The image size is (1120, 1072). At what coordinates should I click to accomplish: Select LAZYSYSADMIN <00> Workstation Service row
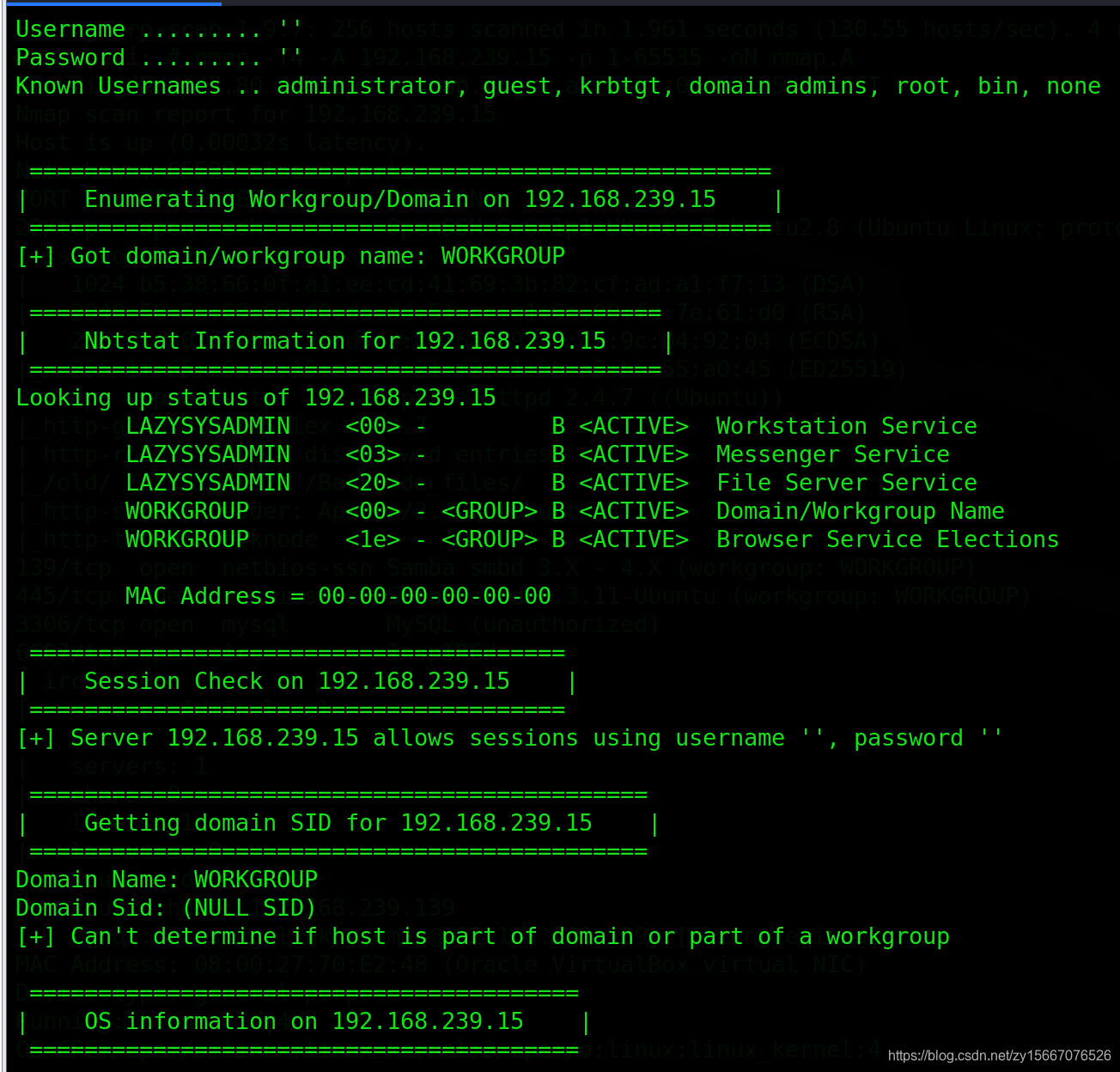[551, 426]
